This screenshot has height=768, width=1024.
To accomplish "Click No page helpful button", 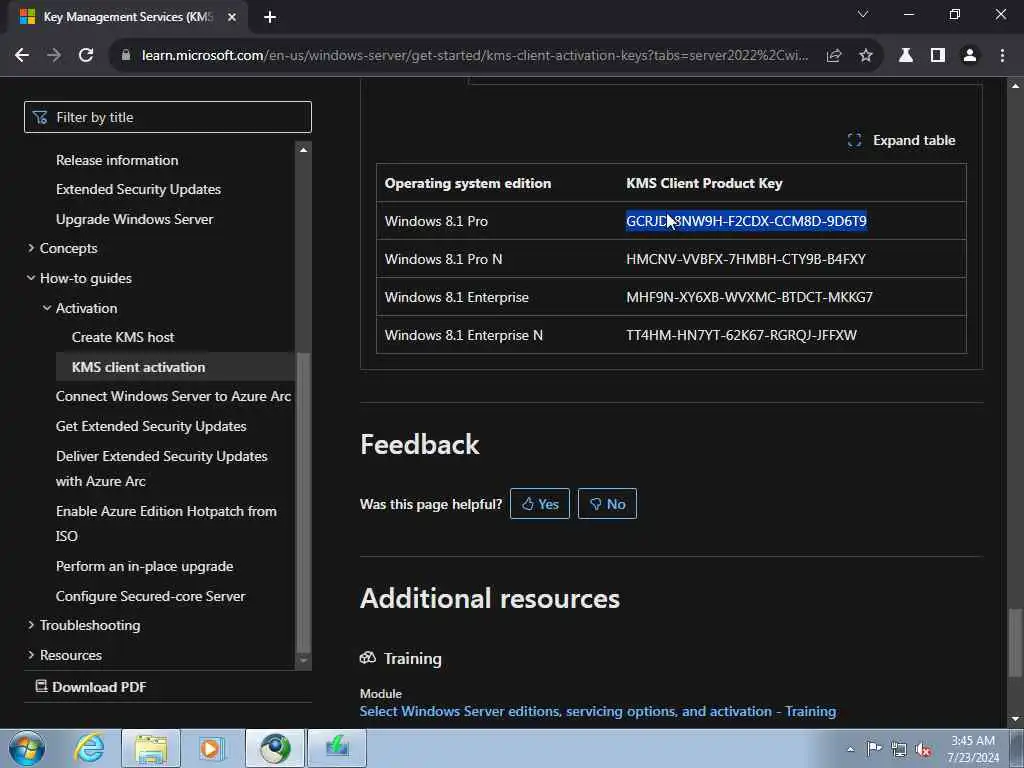I will pyautogui.click(x=607, y=504).
